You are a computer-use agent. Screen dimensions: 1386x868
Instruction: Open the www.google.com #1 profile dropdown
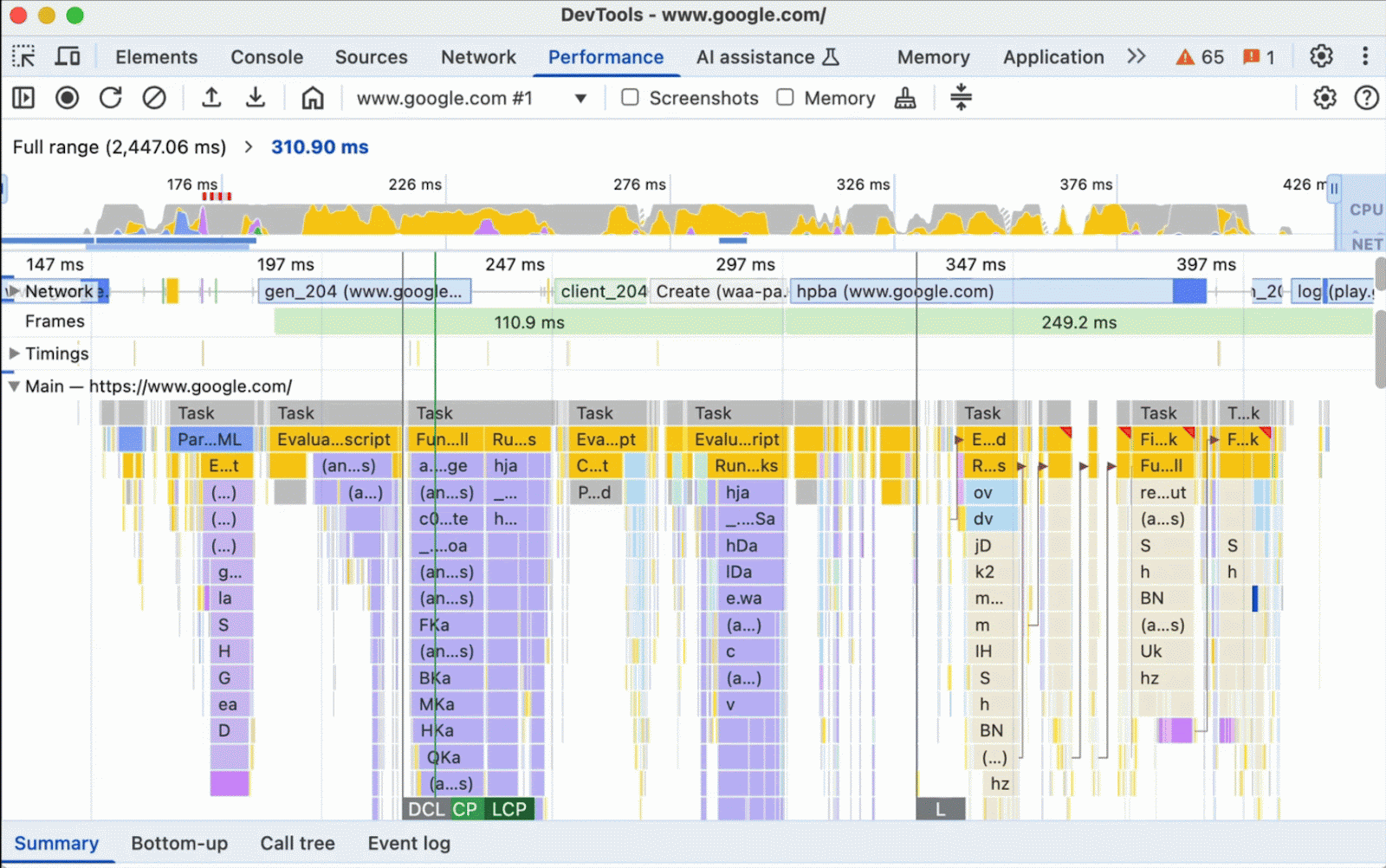[472, 98]
